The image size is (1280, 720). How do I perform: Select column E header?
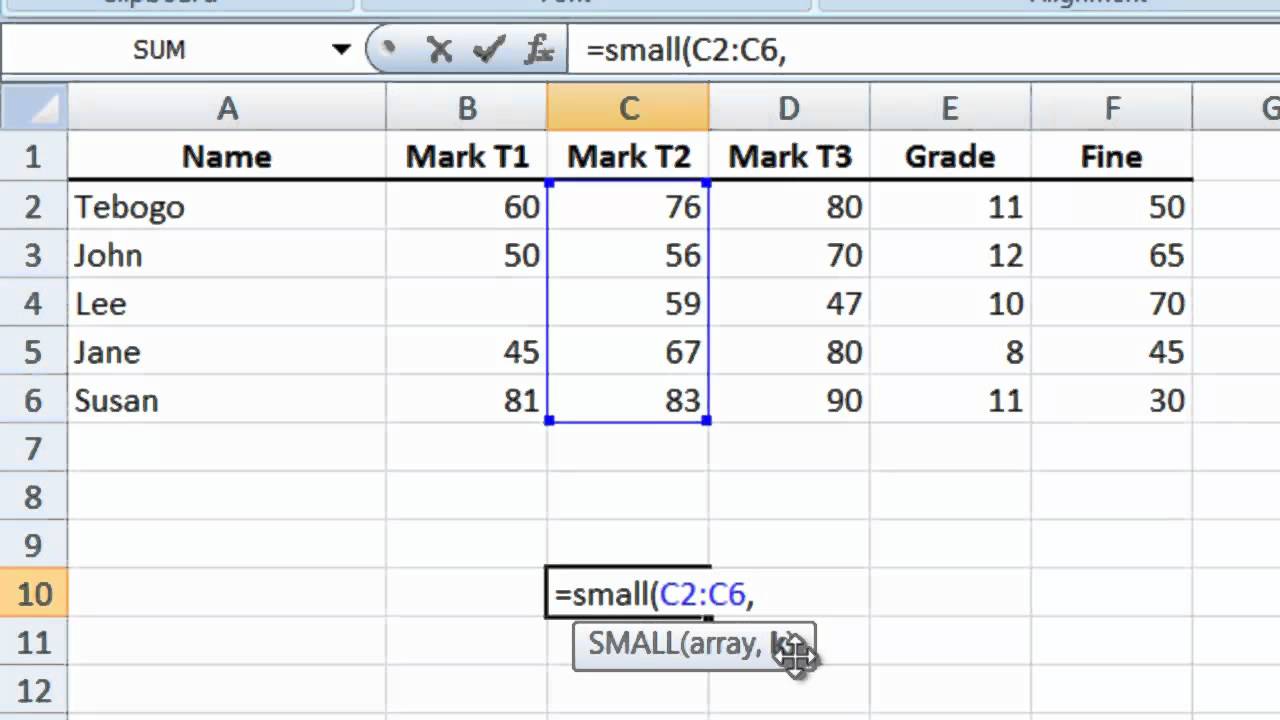pyautogui.click(x=950, y=108)
